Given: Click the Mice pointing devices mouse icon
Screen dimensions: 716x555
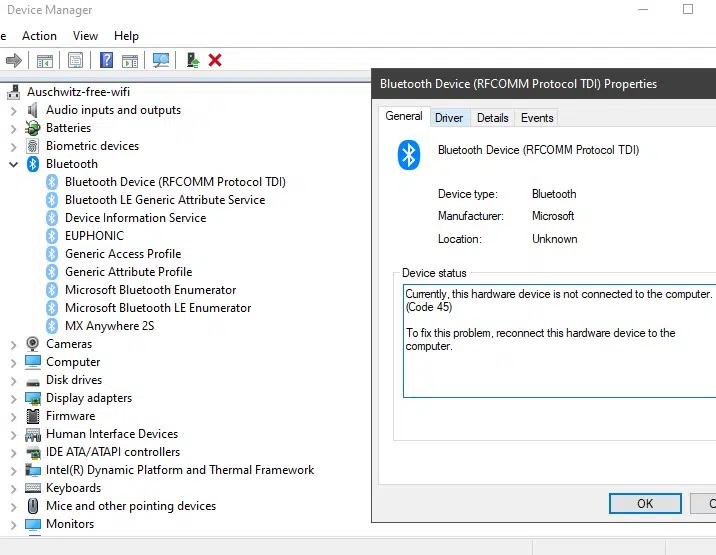Looking at the screenshot, I should 33,506.
